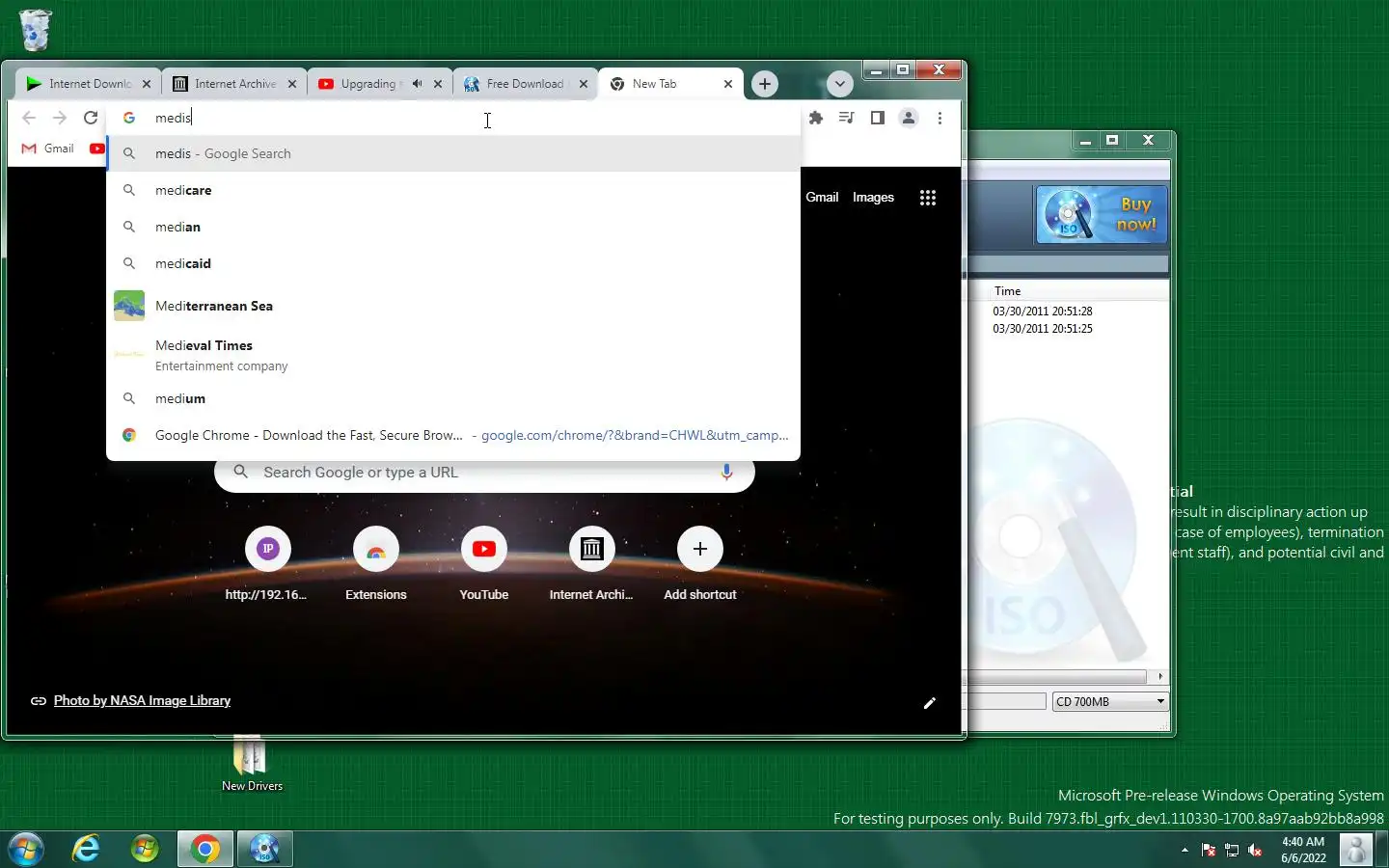Switch to the Internet Archive tab

point(235,84)
